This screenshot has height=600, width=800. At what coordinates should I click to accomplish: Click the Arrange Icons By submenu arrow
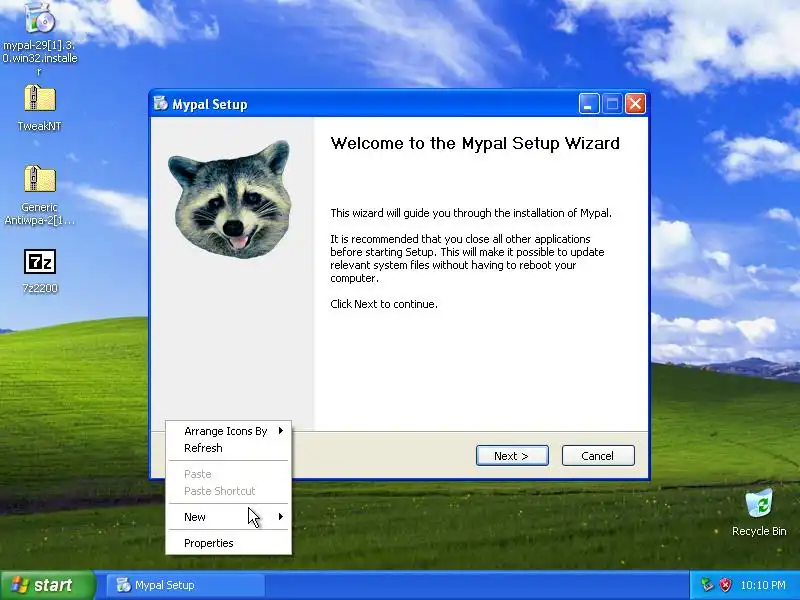click(x=281, y=431)
